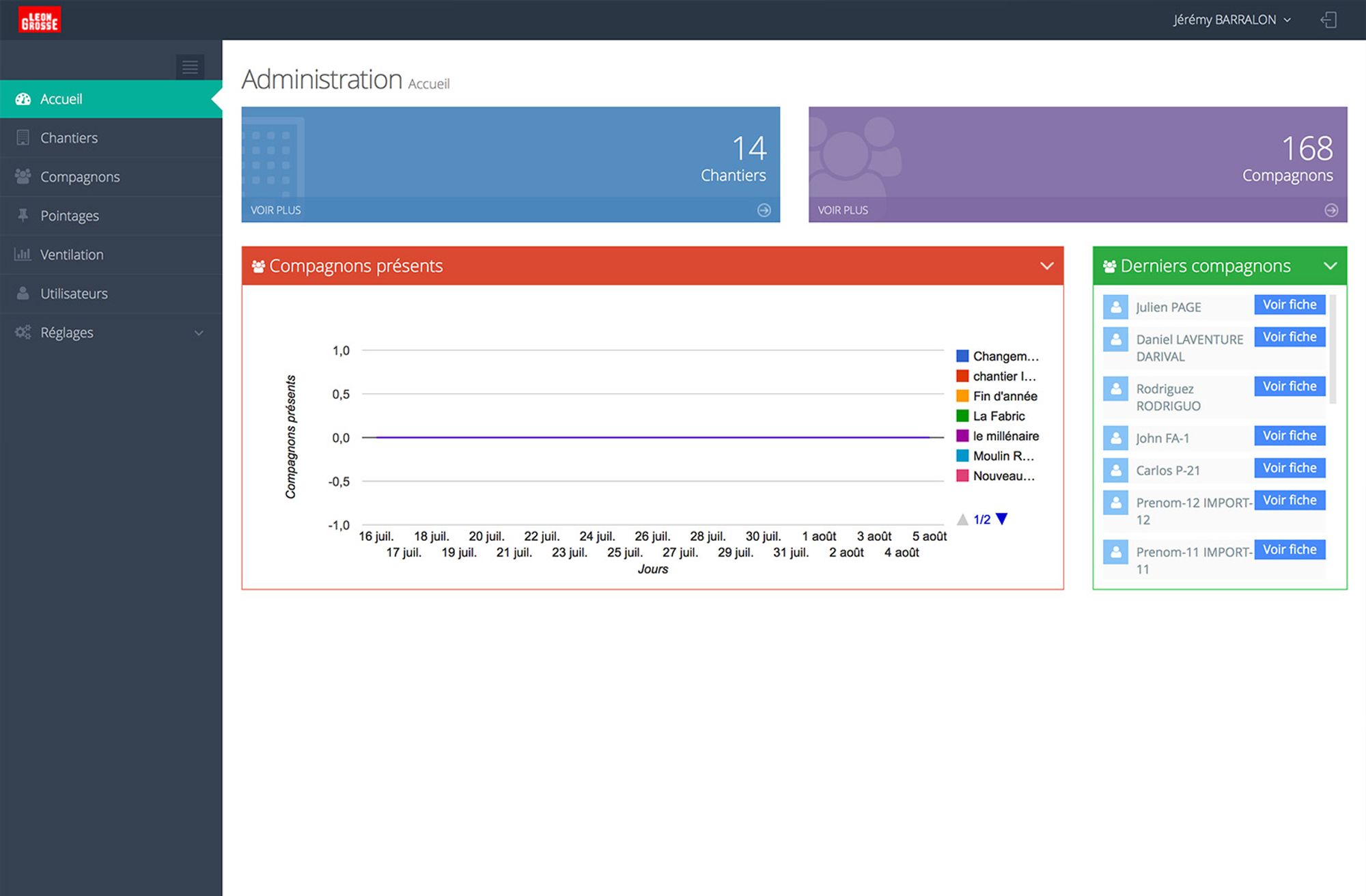Go to next chart legend page arrow
1366x896 pixels.
click(x=1002, y=519)
